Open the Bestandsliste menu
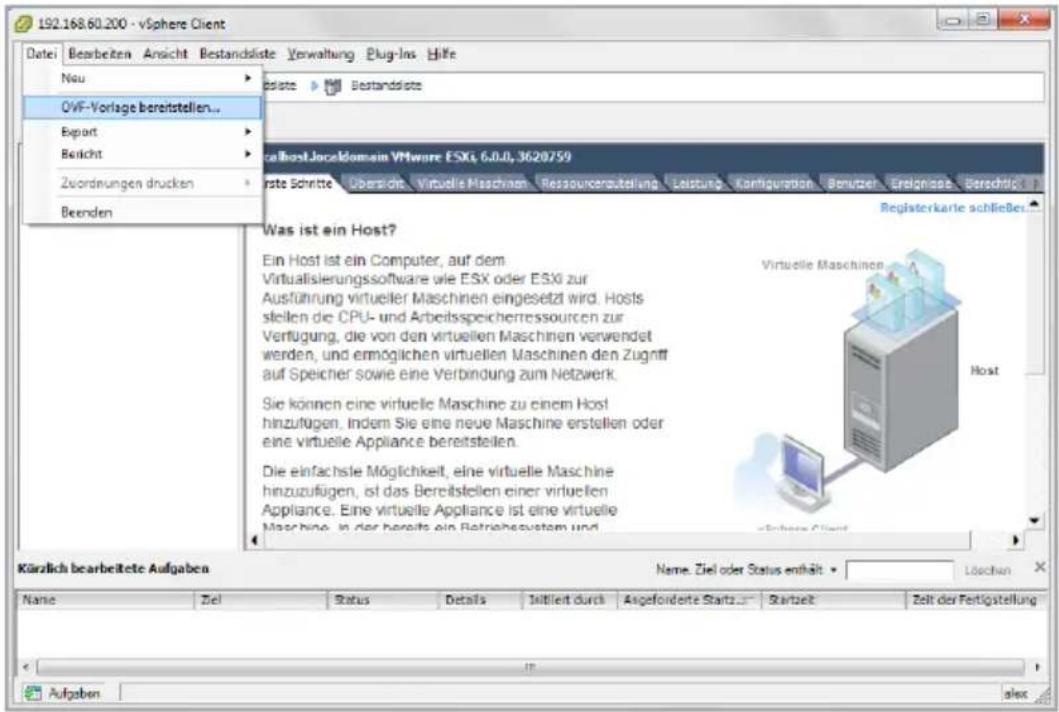 click(x=237, y=53)
